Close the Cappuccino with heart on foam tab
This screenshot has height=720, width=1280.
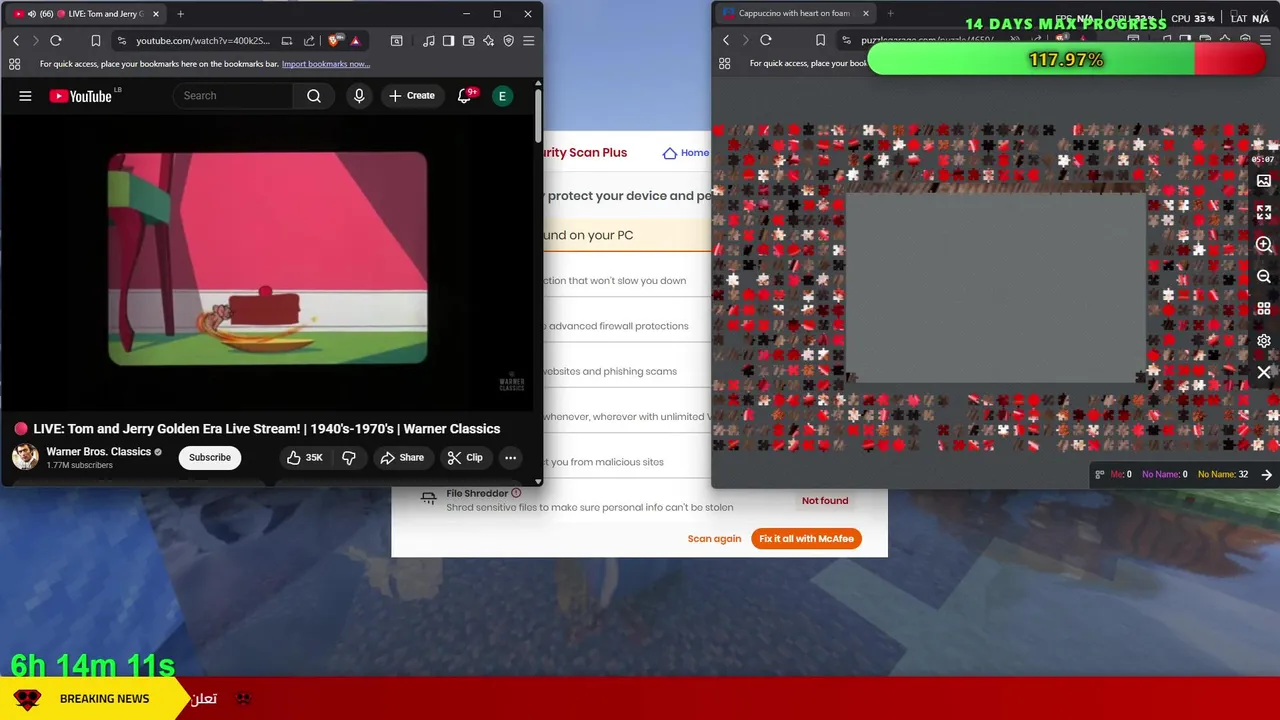pos(866,13)
